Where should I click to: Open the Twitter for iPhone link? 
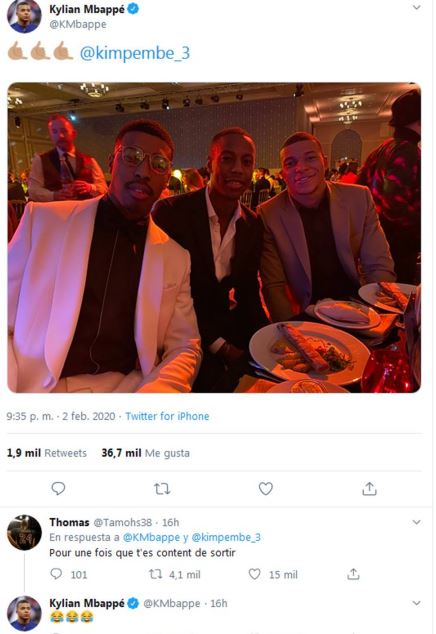[167, 416]
